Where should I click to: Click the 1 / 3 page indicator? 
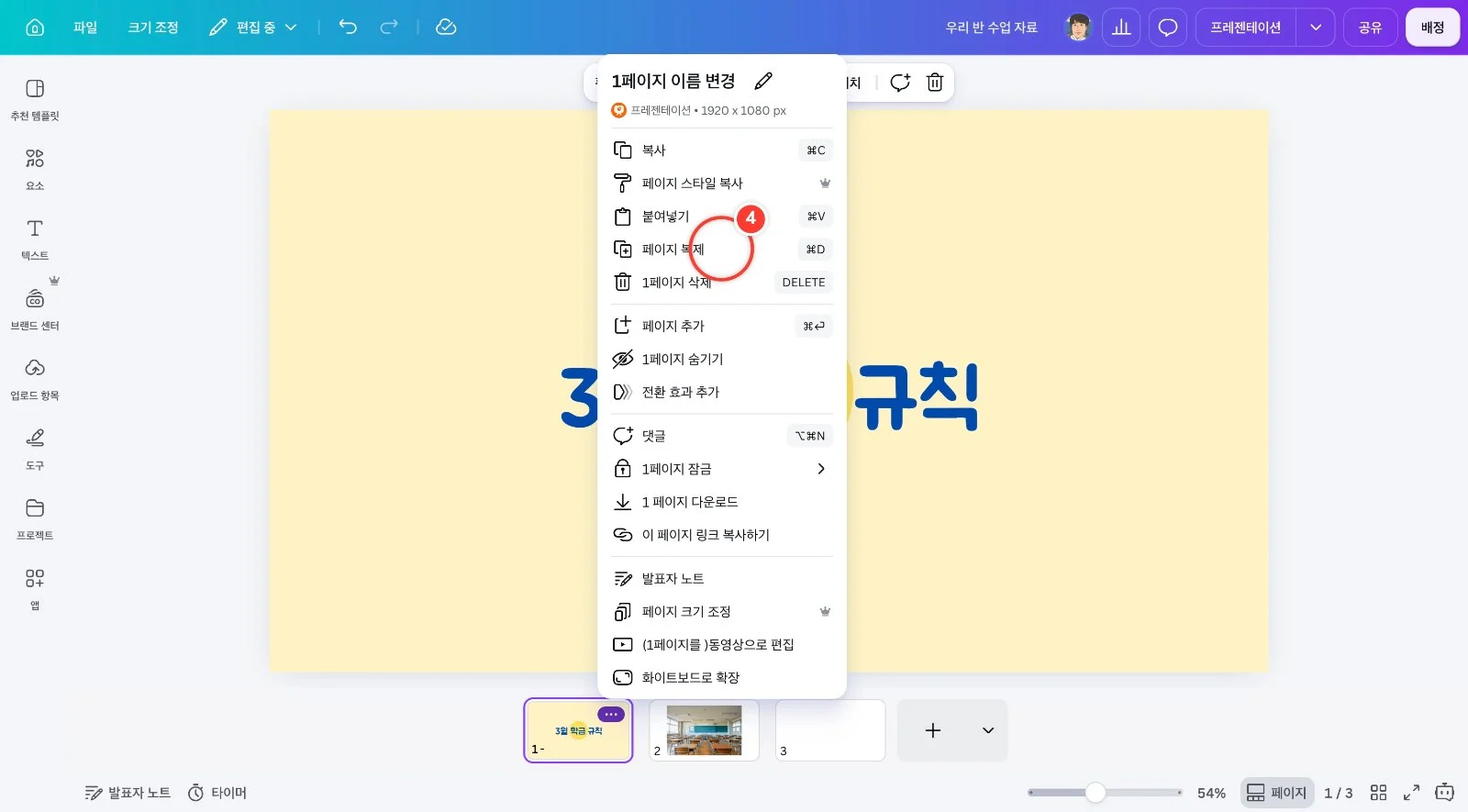pos(1339,793)
